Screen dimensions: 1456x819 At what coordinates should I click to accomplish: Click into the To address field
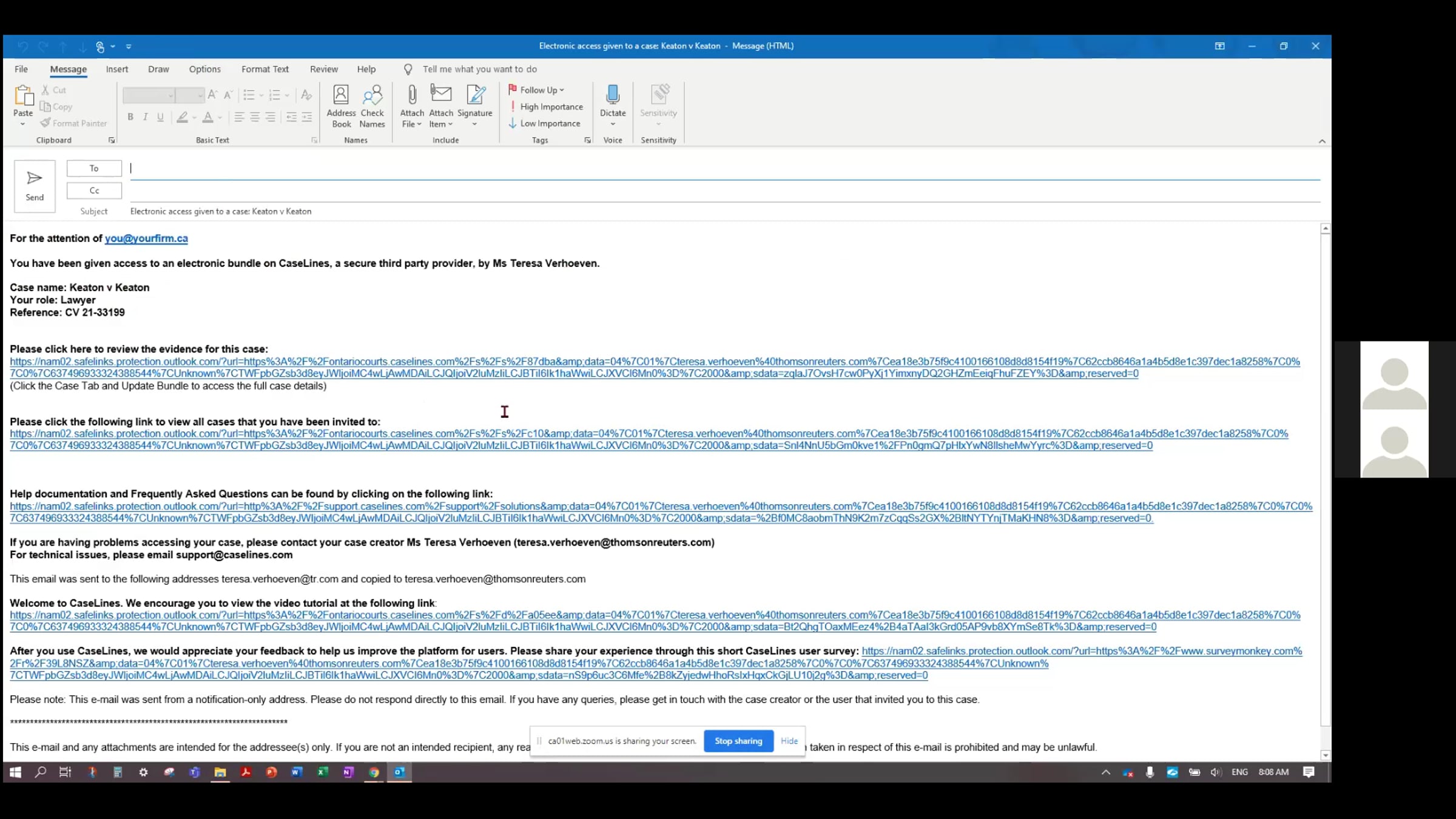(x=725, y=169)
